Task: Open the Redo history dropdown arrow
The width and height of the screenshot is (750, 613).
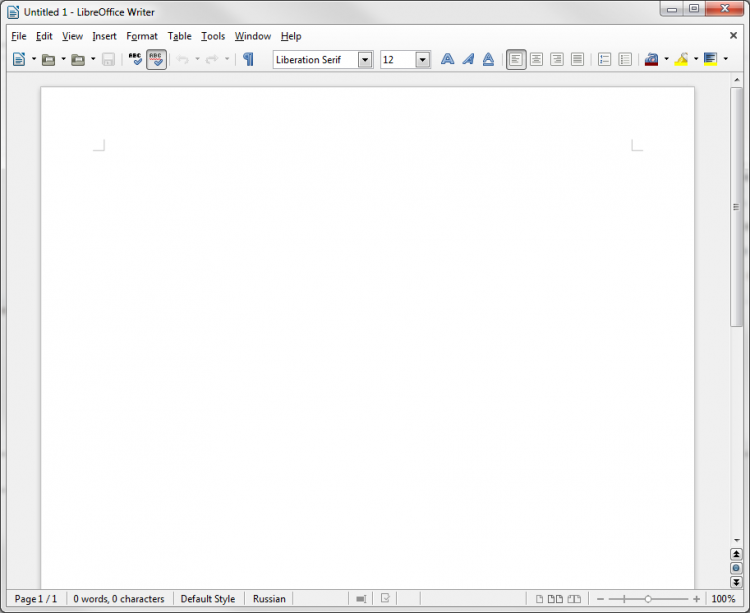Action: [x=227, y=59]
